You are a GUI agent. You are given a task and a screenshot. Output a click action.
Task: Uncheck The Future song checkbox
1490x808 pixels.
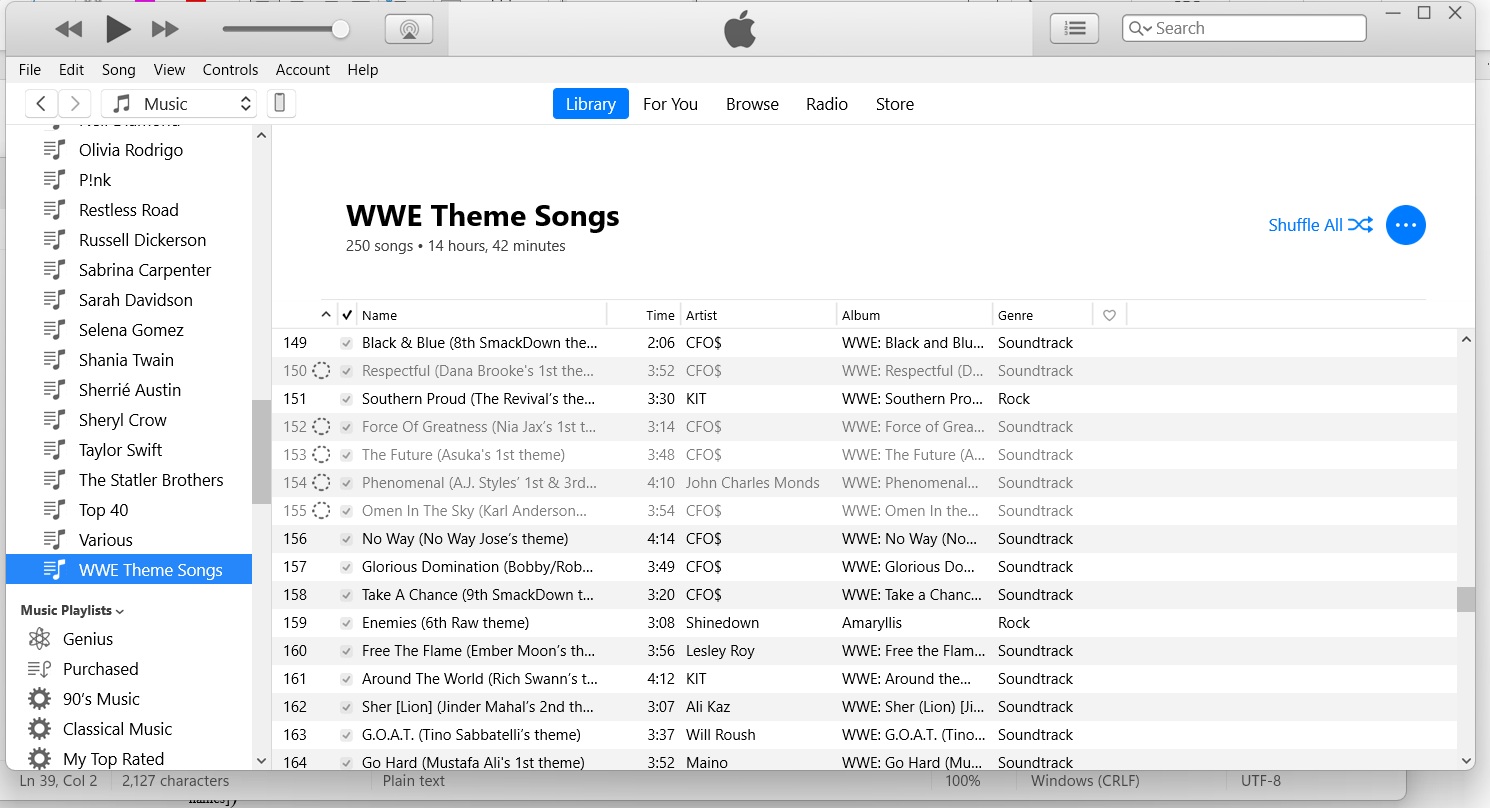346,455
